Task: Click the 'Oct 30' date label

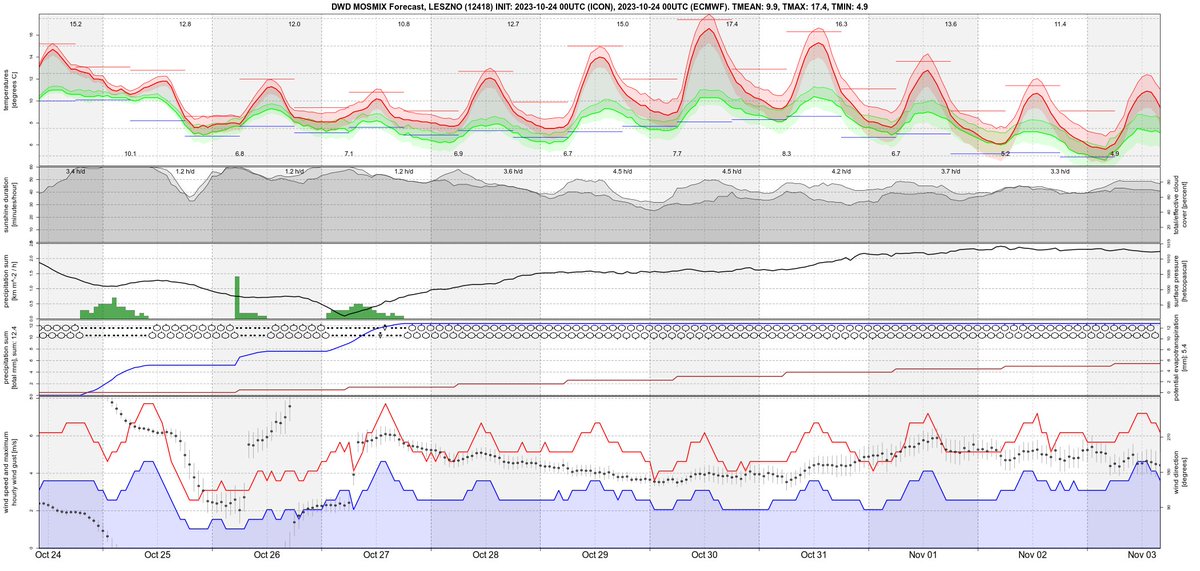Action: [x=705, y=553]
